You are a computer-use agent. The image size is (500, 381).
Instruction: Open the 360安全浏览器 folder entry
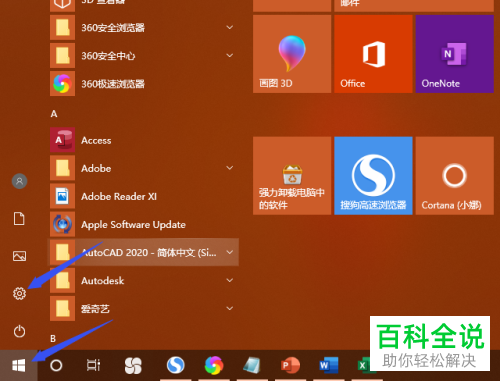144,27
